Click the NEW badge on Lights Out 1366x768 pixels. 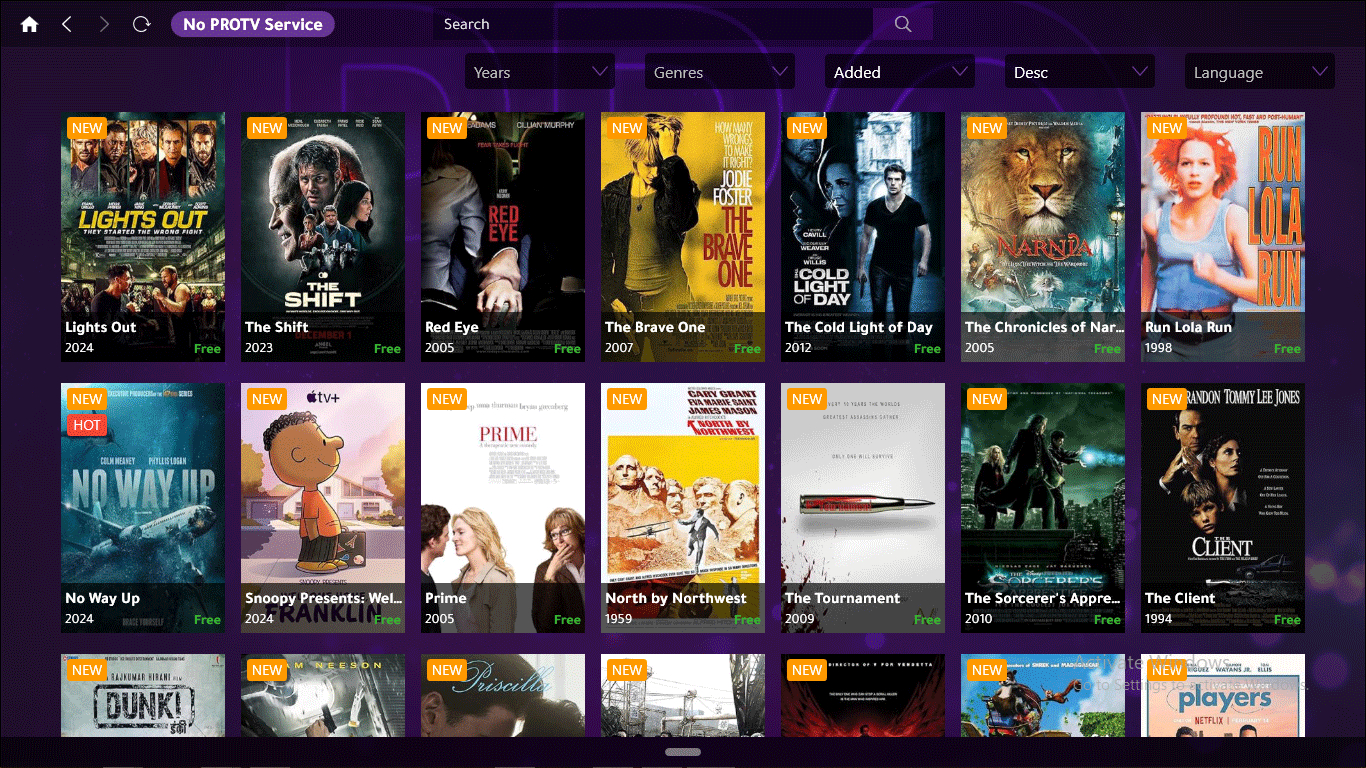pos(87,128)
